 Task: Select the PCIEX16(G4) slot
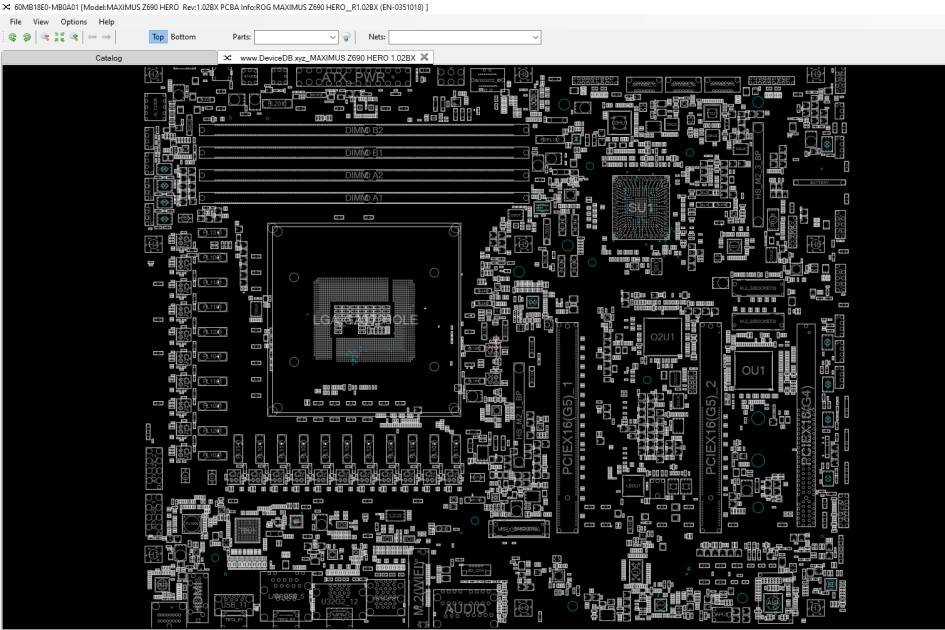[806, 426]
